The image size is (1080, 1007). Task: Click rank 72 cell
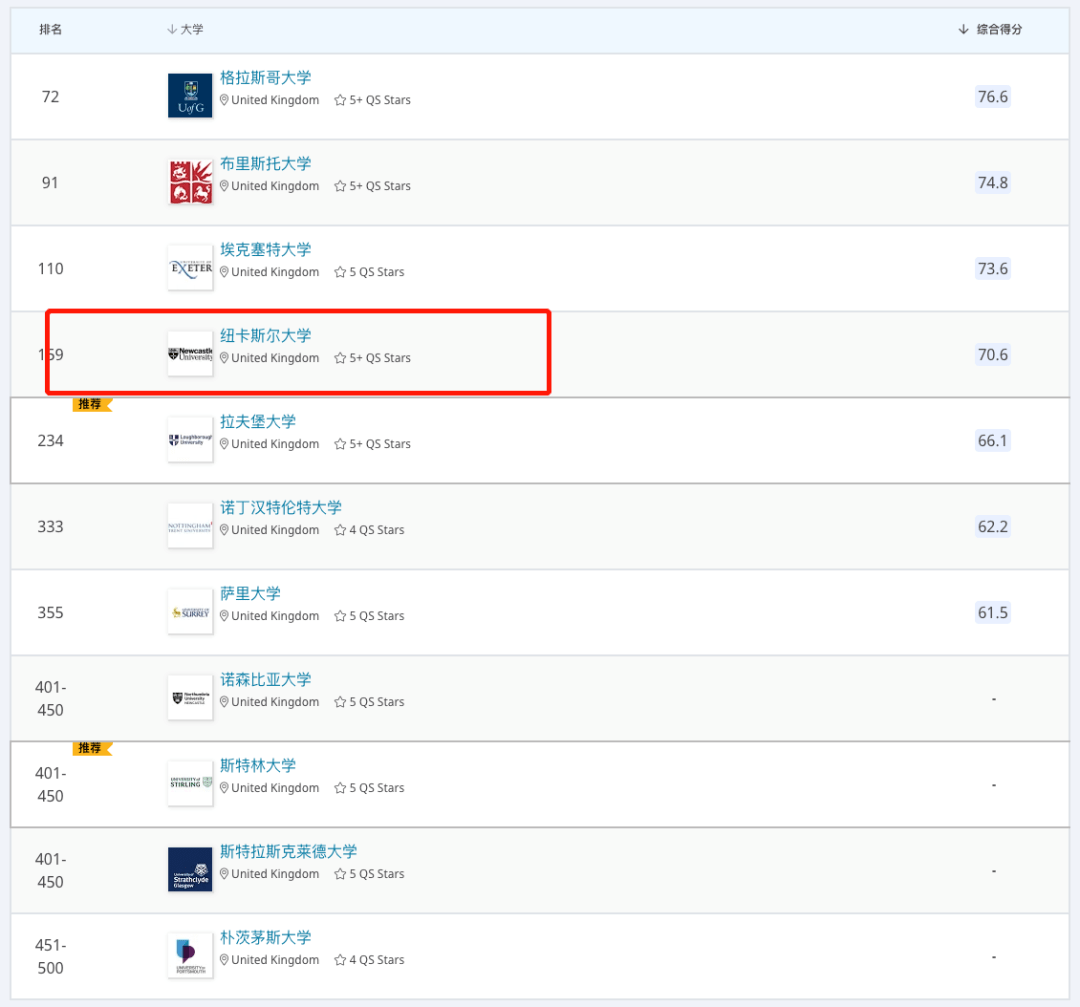(50, 96)
